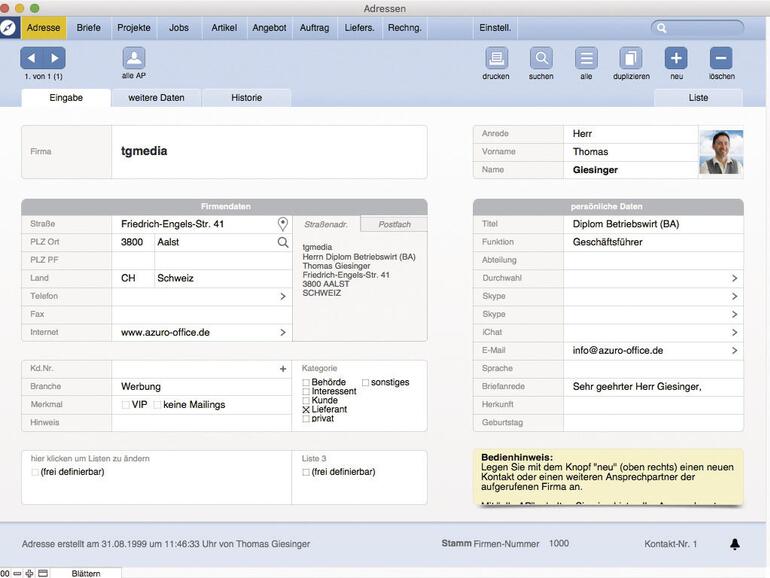Click the Geburtstag field

(x=653, y=422)
